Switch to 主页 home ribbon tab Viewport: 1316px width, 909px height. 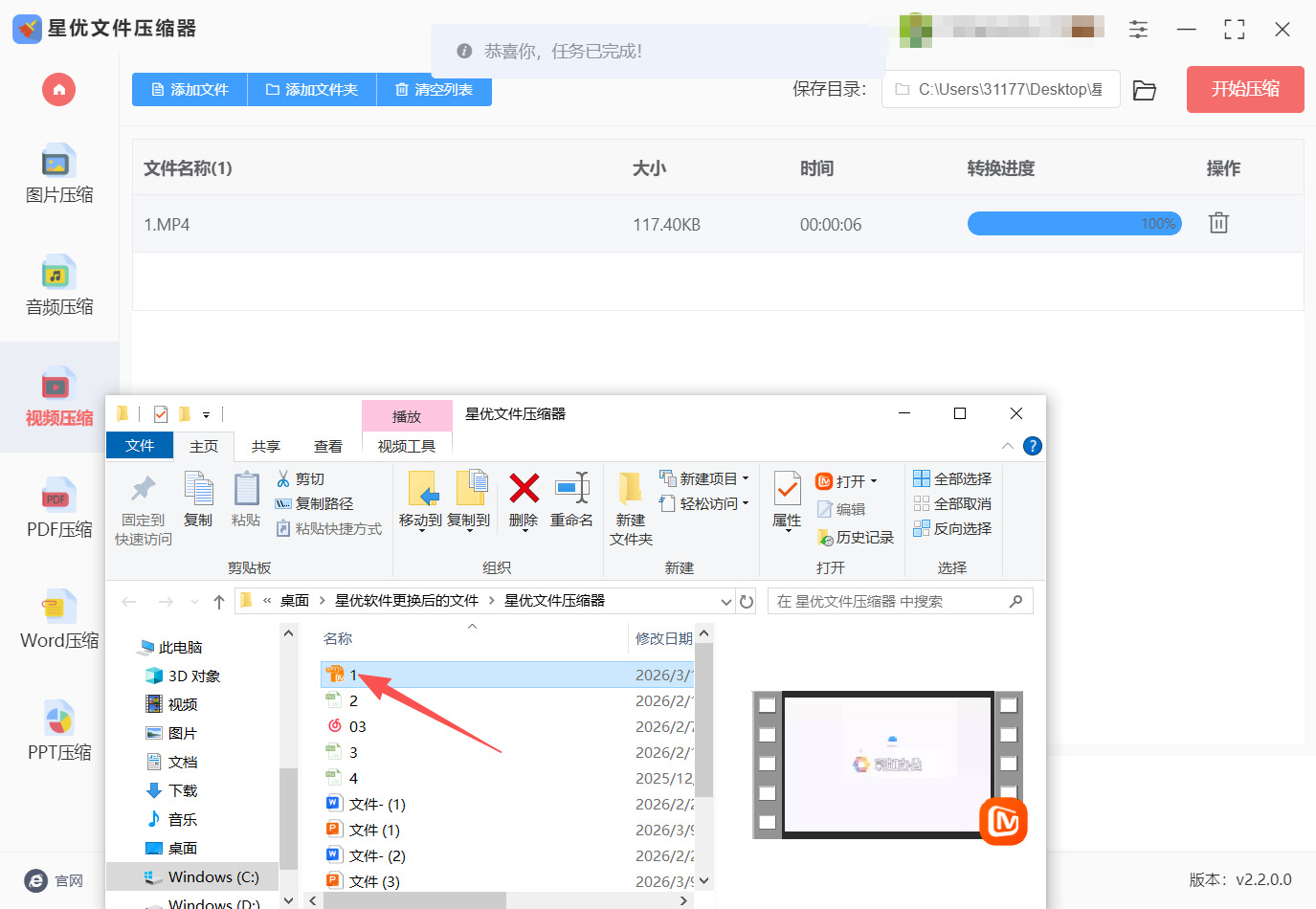204,446
